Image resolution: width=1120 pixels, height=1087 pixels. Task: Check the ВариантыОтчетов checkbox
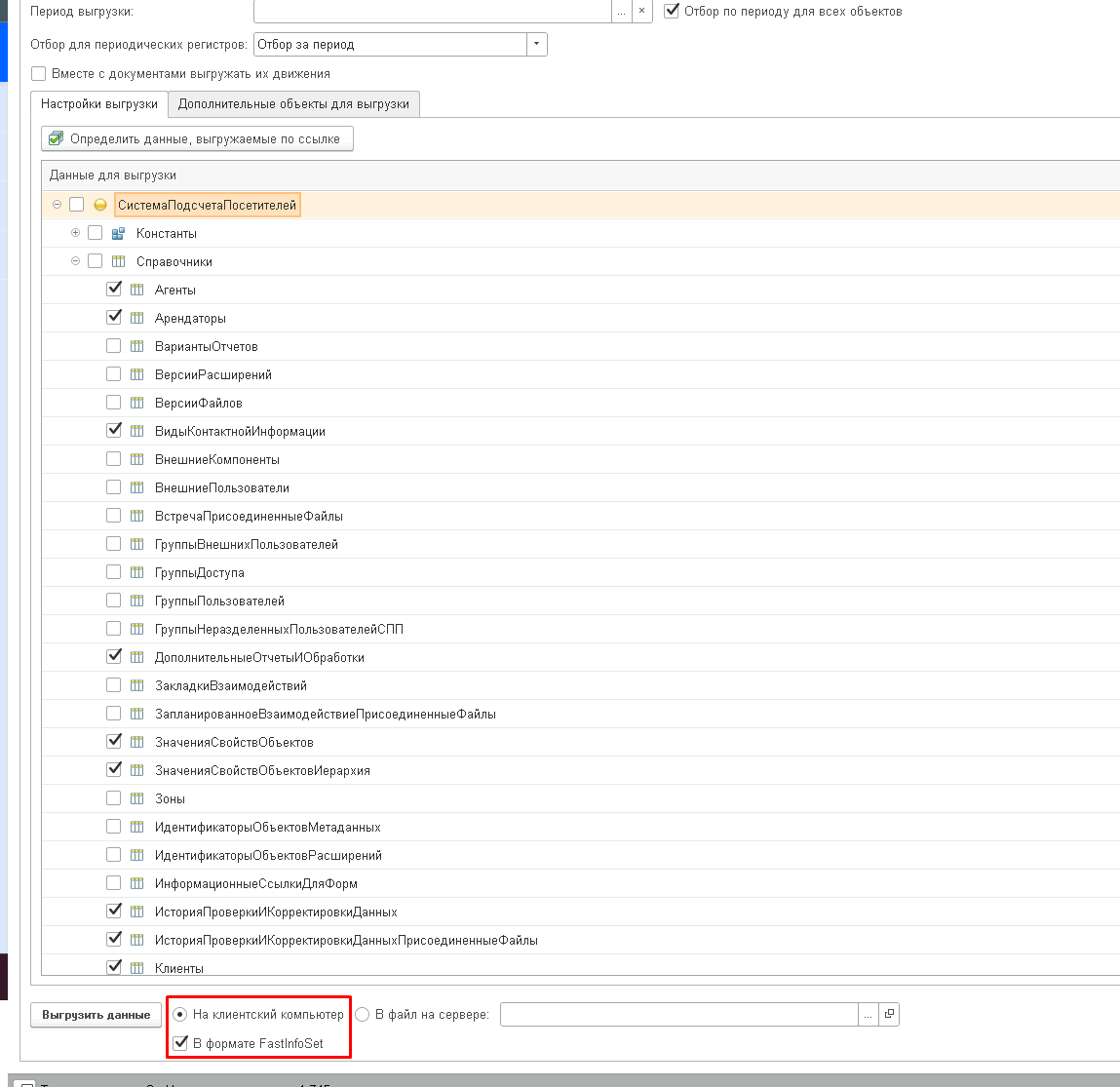[114, 346]
